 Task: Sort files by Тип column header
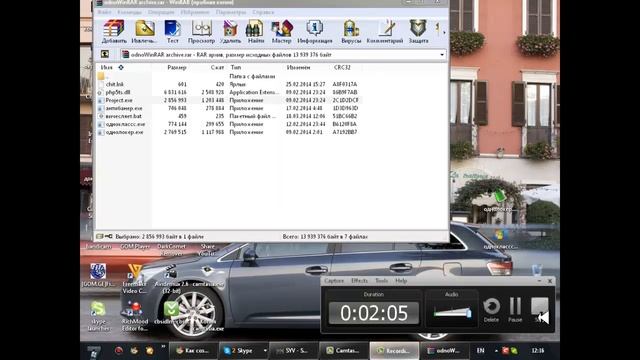[x=236, y=67]
